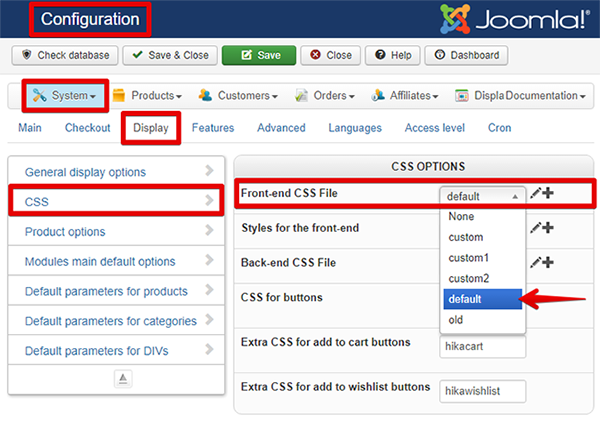600x422 pixels.
Task: Open Modules main default options link
Action: (x=100, y=262)
